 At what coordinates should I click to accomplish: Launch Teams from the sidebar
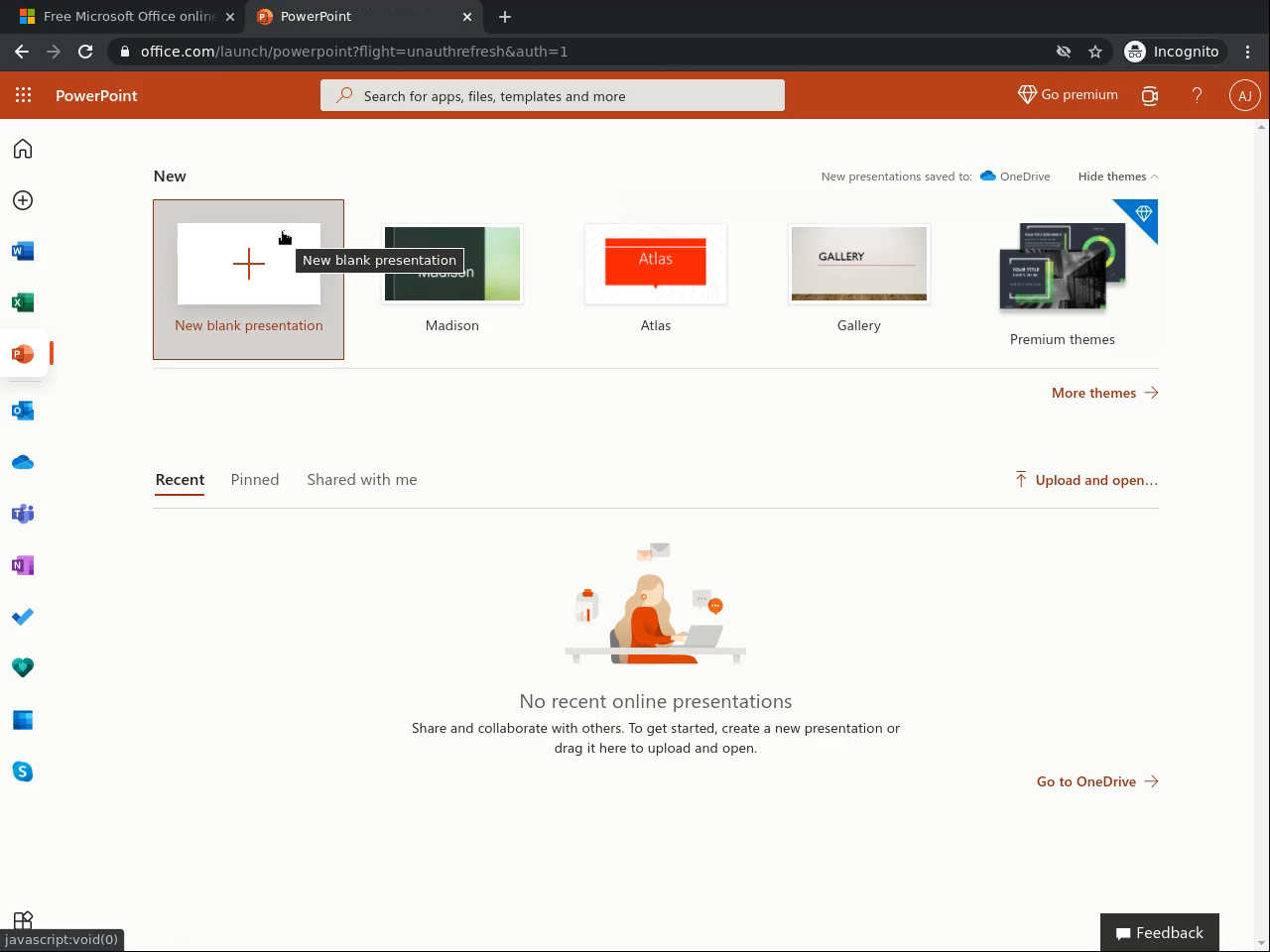23,514
